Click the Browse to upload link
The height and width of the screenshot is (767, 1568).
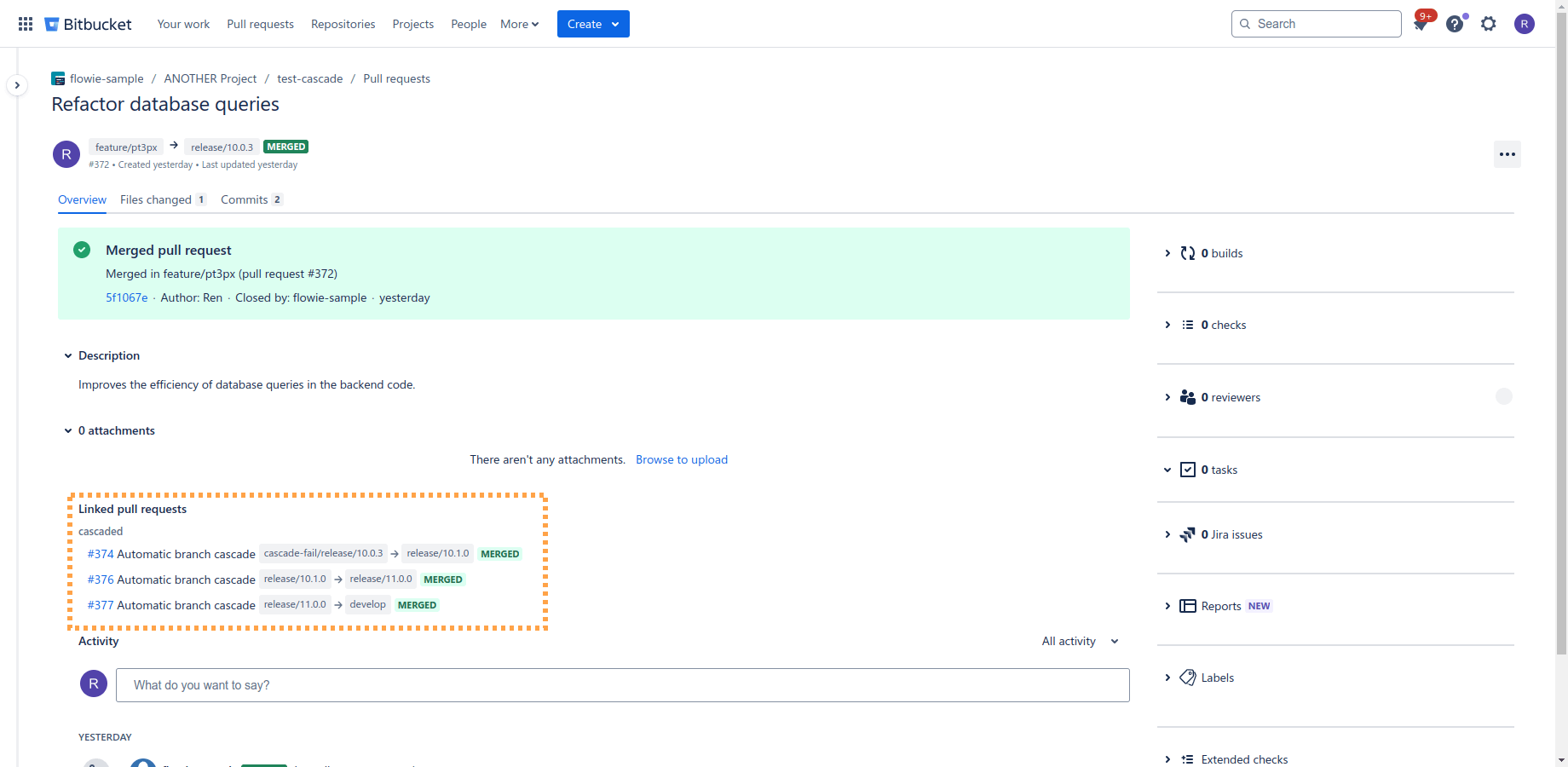pyautogui.click(x=682, y=459)
